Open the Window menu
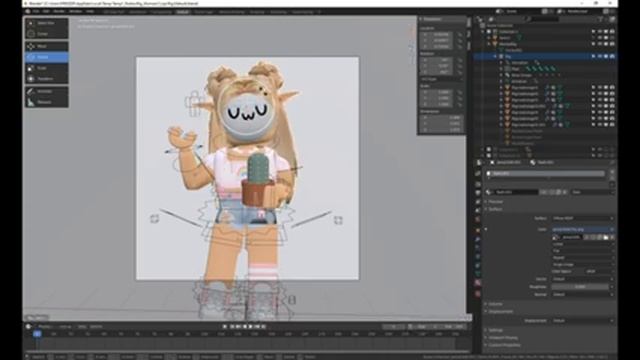This screenshot has width=640, height=360. click(76, 11)
